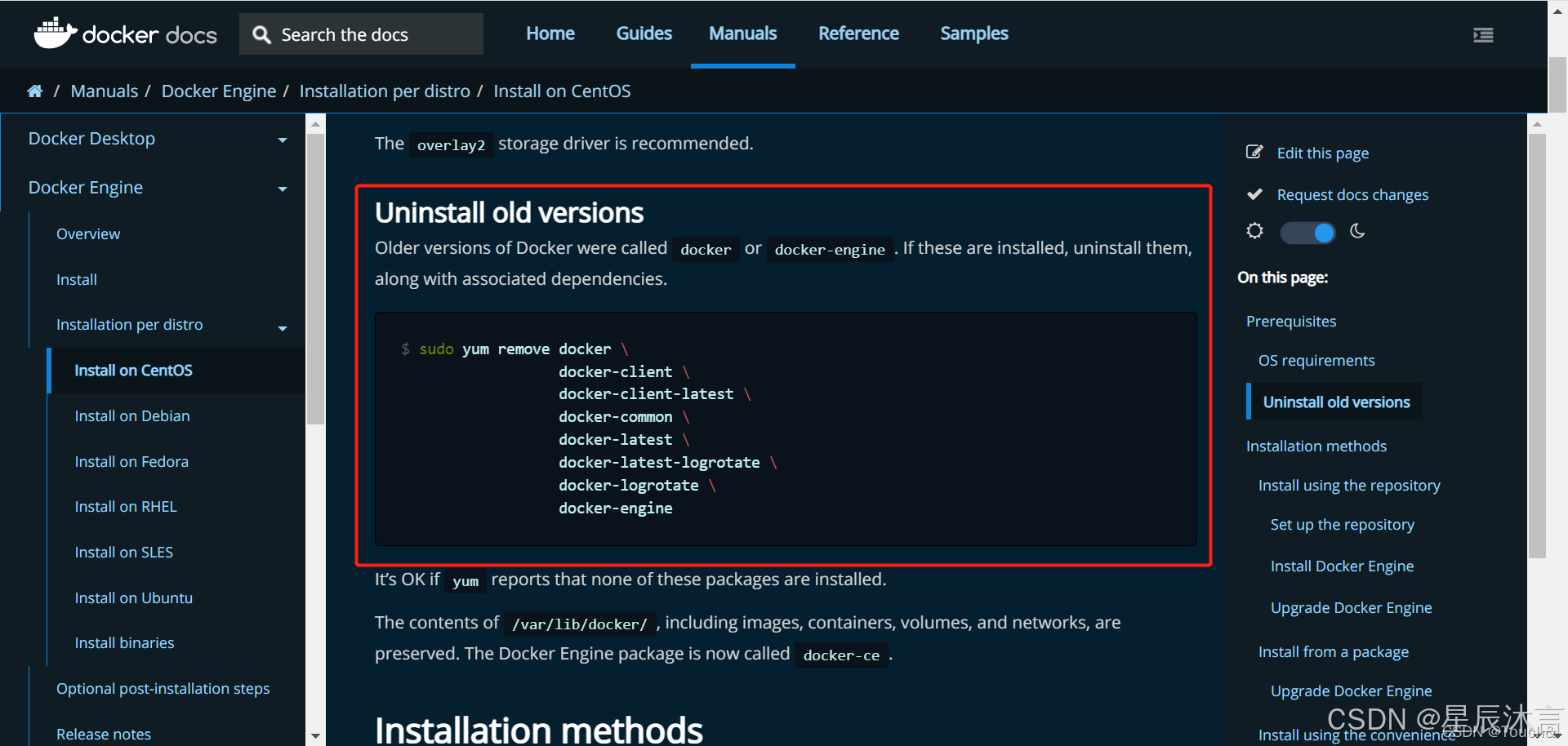Collapse Installation per distro arrow

(x=283, y=329)
